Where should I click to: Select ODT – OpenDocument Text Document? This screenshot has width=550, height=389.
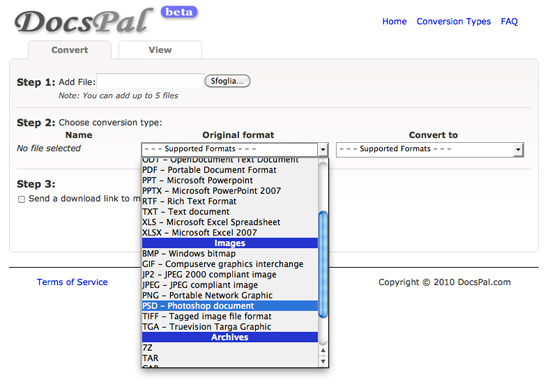coord(230,161)
